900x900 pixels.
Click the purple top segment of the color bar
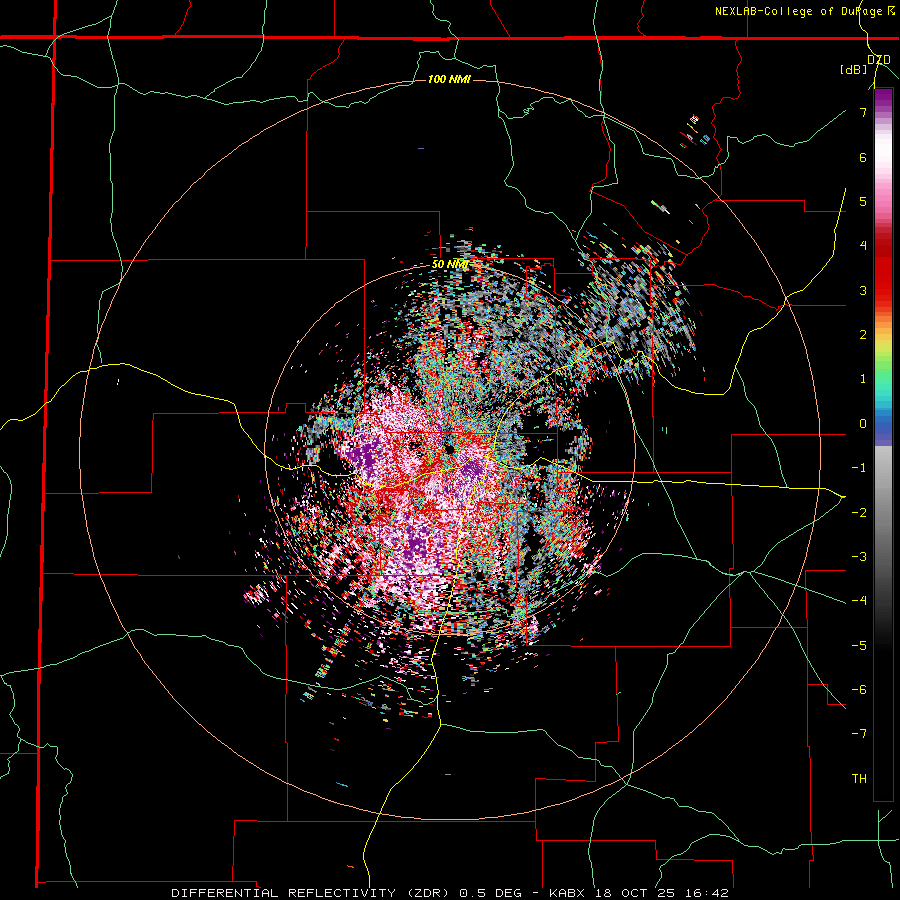[883, 100]
